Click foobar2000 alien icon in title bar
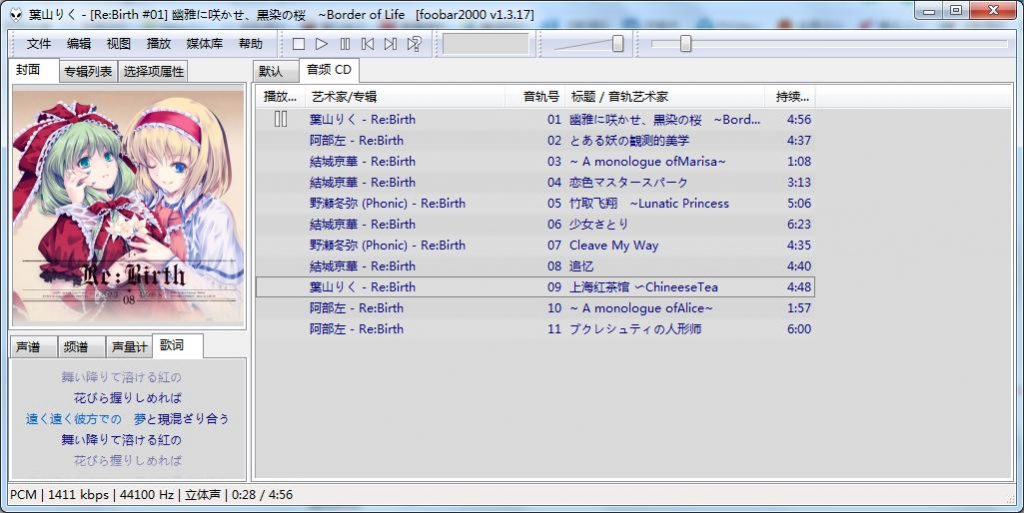The height and width of the screenshot is (513, 1024). [x=16, y=14]
